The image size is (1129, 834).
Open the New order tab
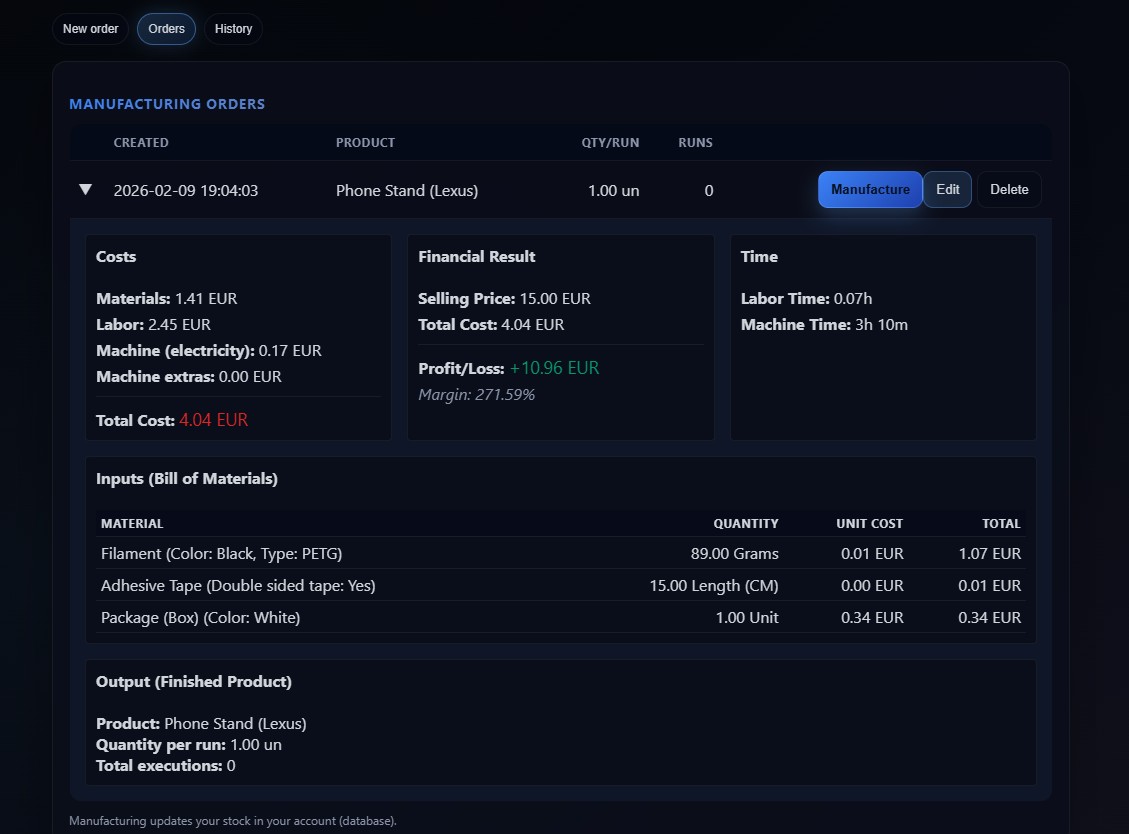click(x=91, y=29)
